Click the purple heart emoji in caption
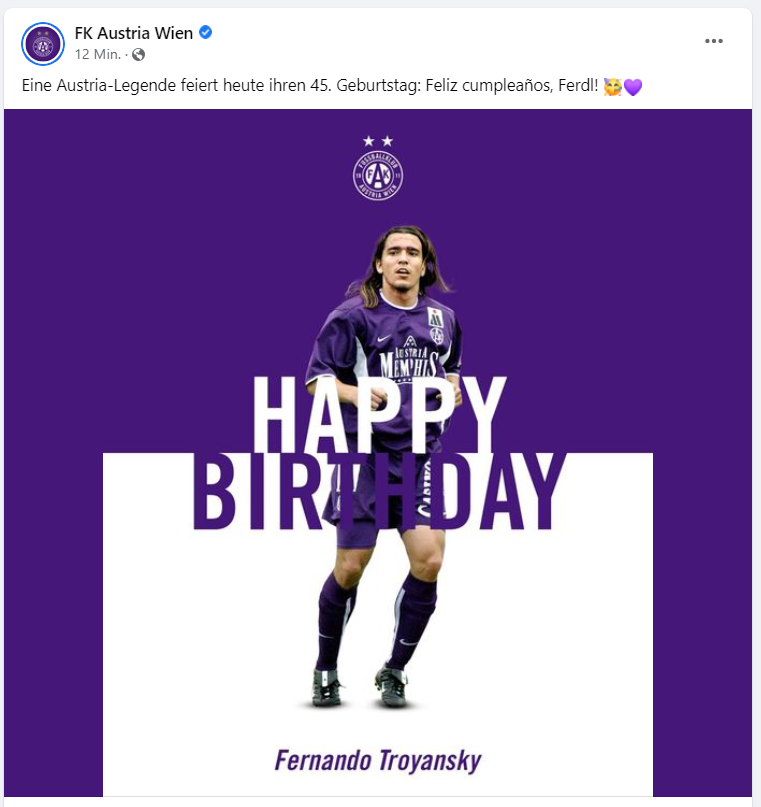 click(x=633, y=87)
